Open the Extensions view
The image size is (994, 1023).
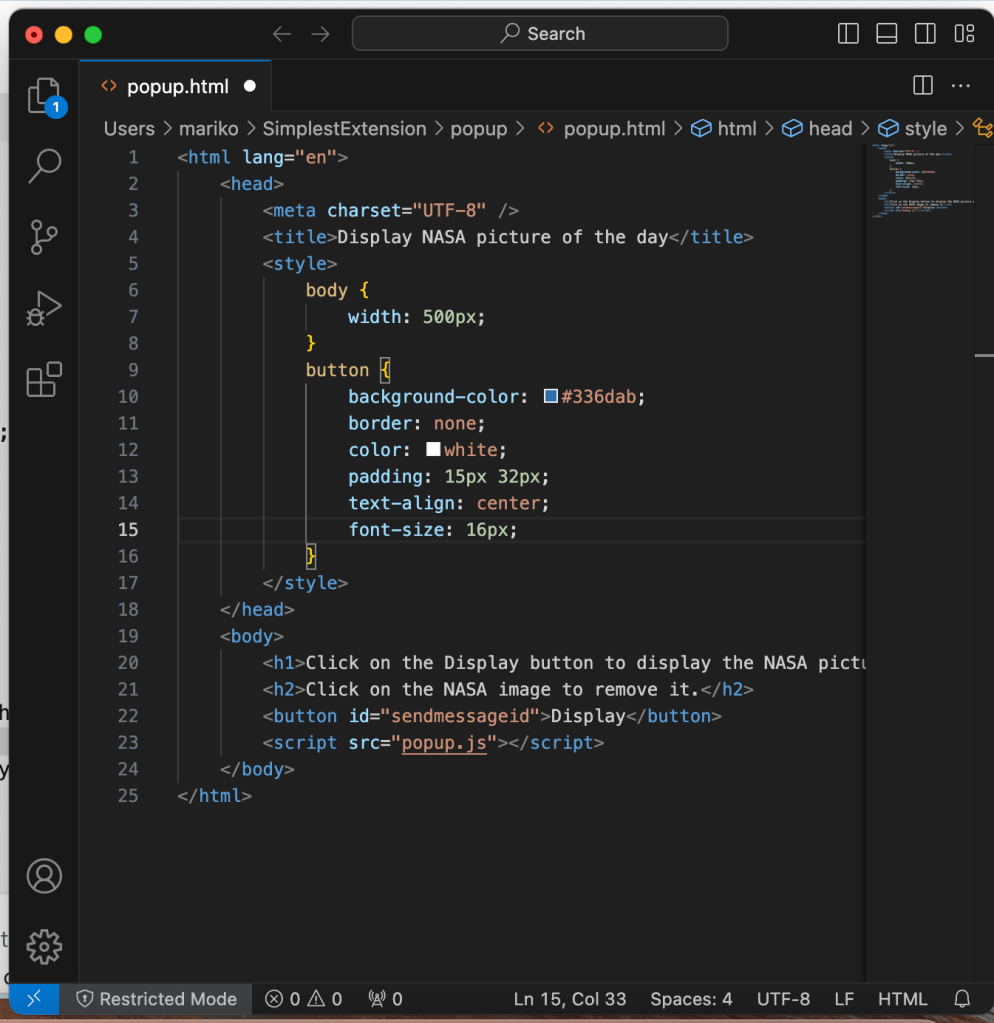tap(44, 380)
